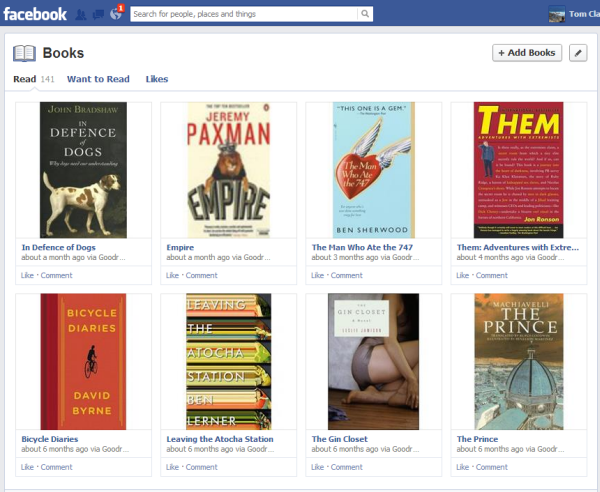Like Them: Adventures with Extremists
This screenshot has width=600, height=492.
pyautogui.click(x=462, y=275)
